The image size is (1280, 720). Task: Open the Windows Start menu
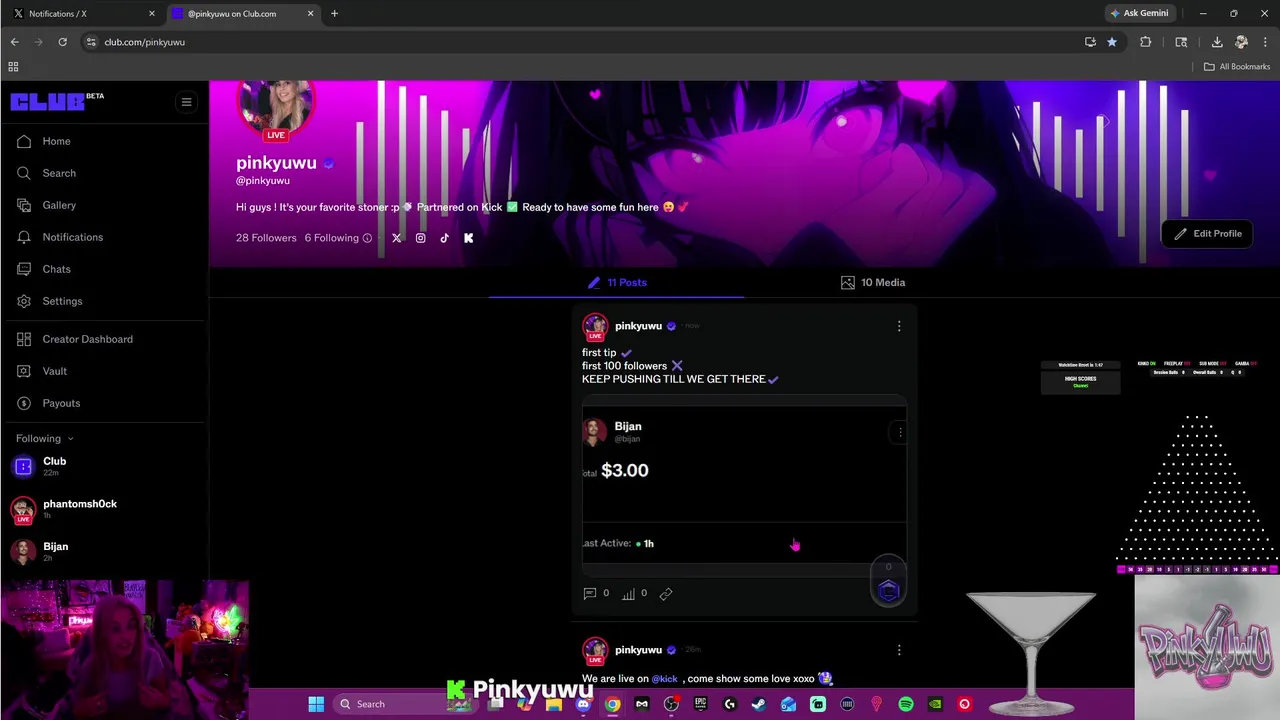(x=316, y=704)
